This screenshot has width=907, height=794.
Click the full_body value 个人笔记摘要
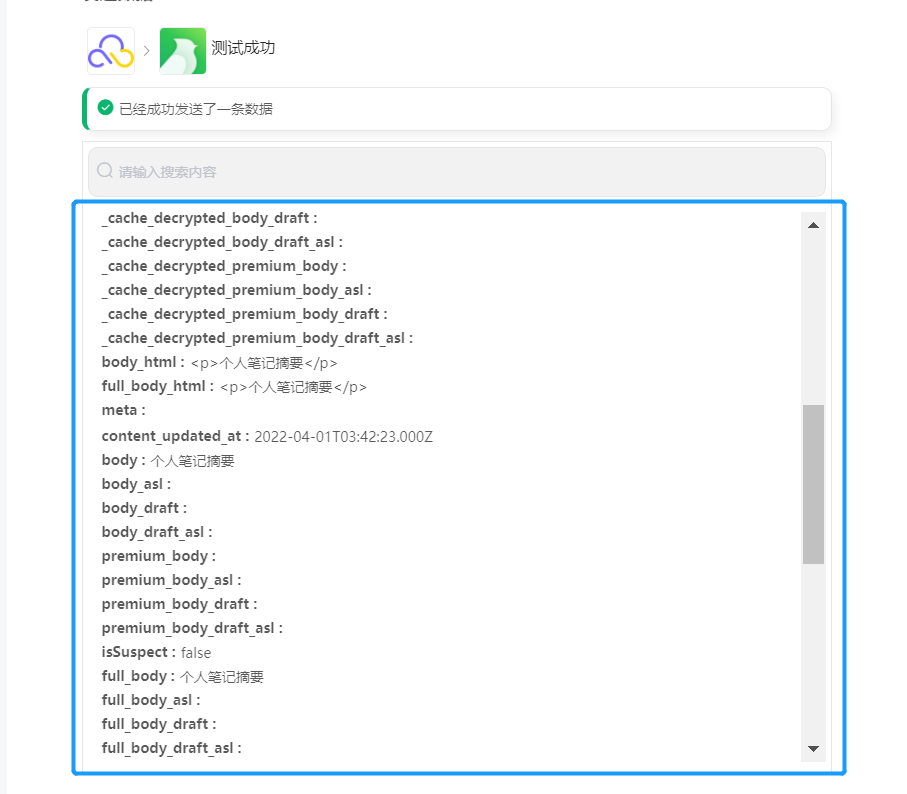click(x=222, y=677)
